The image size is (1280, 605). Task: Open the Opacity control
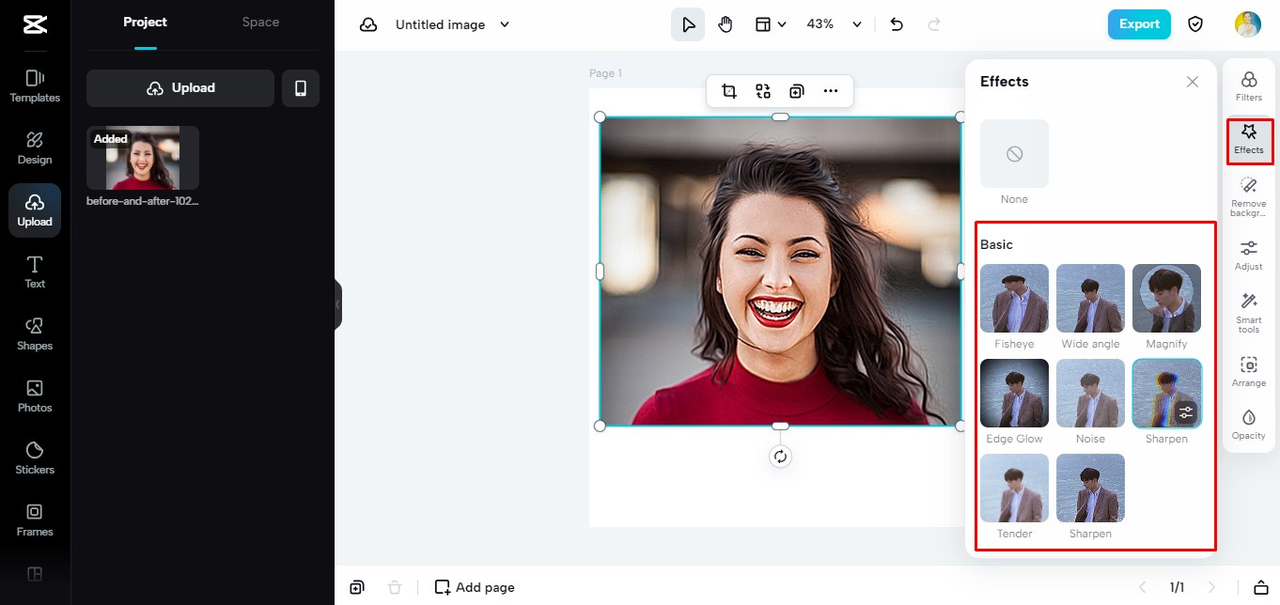pyautogui.click(x=1249, y=424)
